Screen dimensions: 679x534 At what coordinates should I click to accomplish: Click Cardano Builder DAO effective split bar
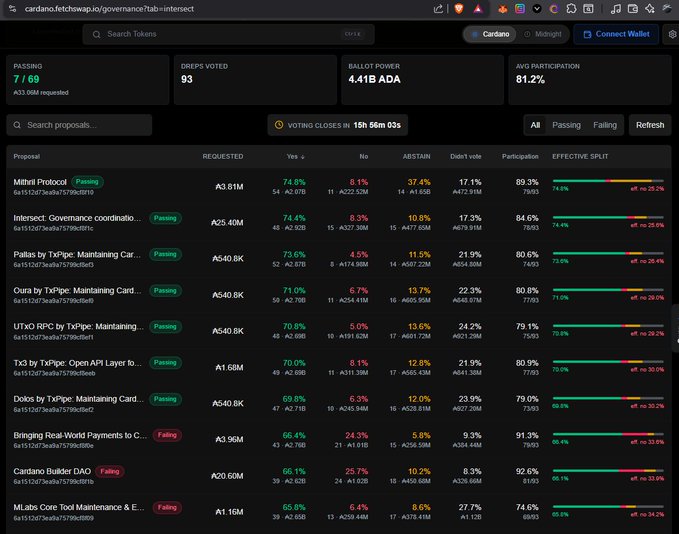pos(608,470)
